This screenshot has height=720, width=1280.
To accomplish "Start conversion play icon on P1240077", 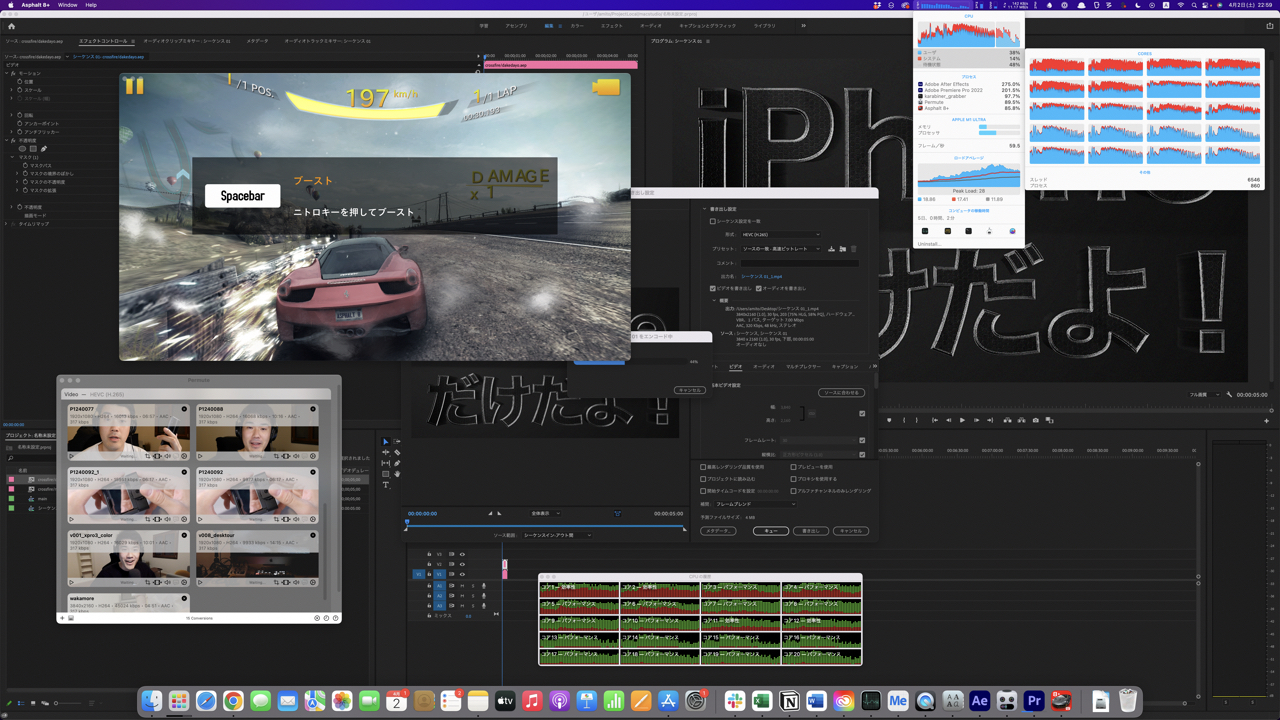I will click(x=71, y=456).
